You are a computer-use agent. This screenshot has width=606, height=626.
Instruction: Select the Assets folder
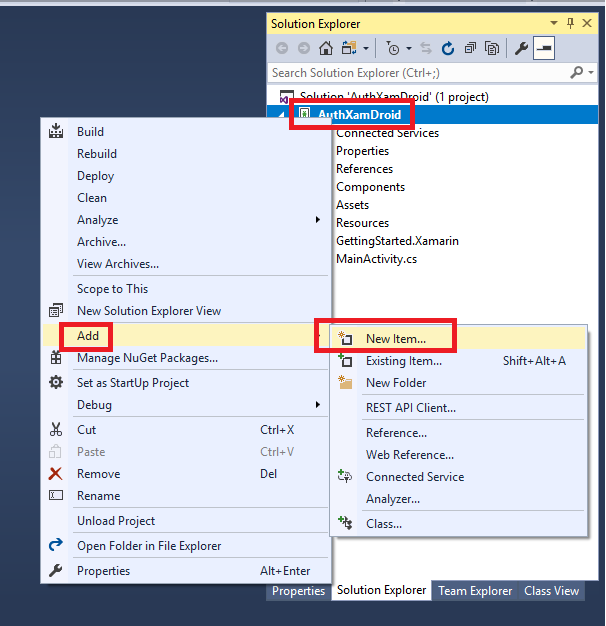[352, 205]
